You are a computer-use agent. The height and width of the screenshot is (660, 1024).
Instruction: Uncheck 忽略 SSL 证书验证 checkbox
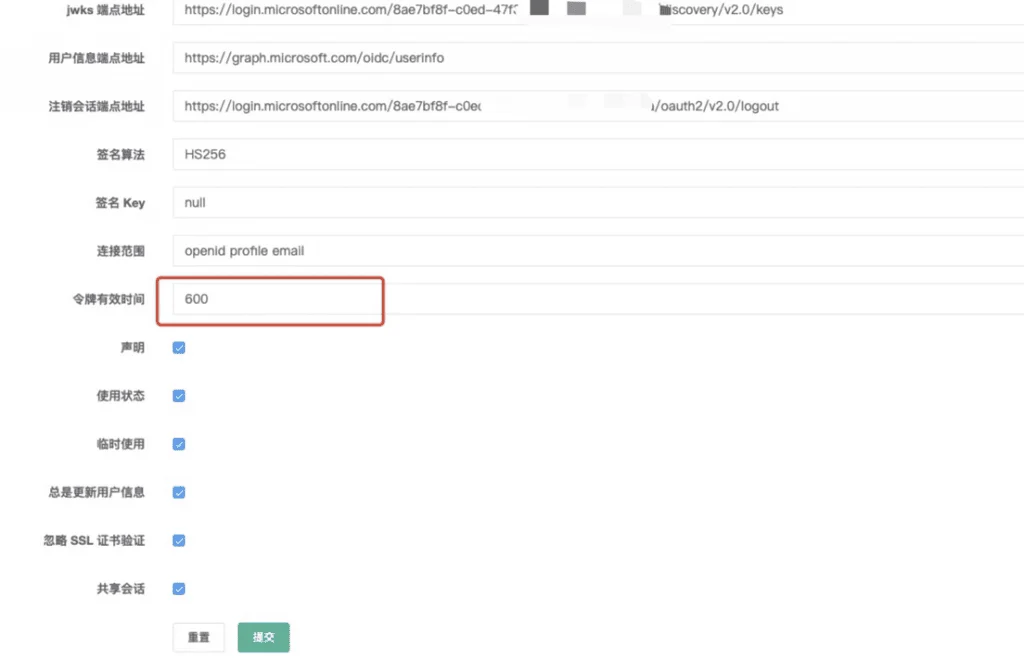pos(179,541)
